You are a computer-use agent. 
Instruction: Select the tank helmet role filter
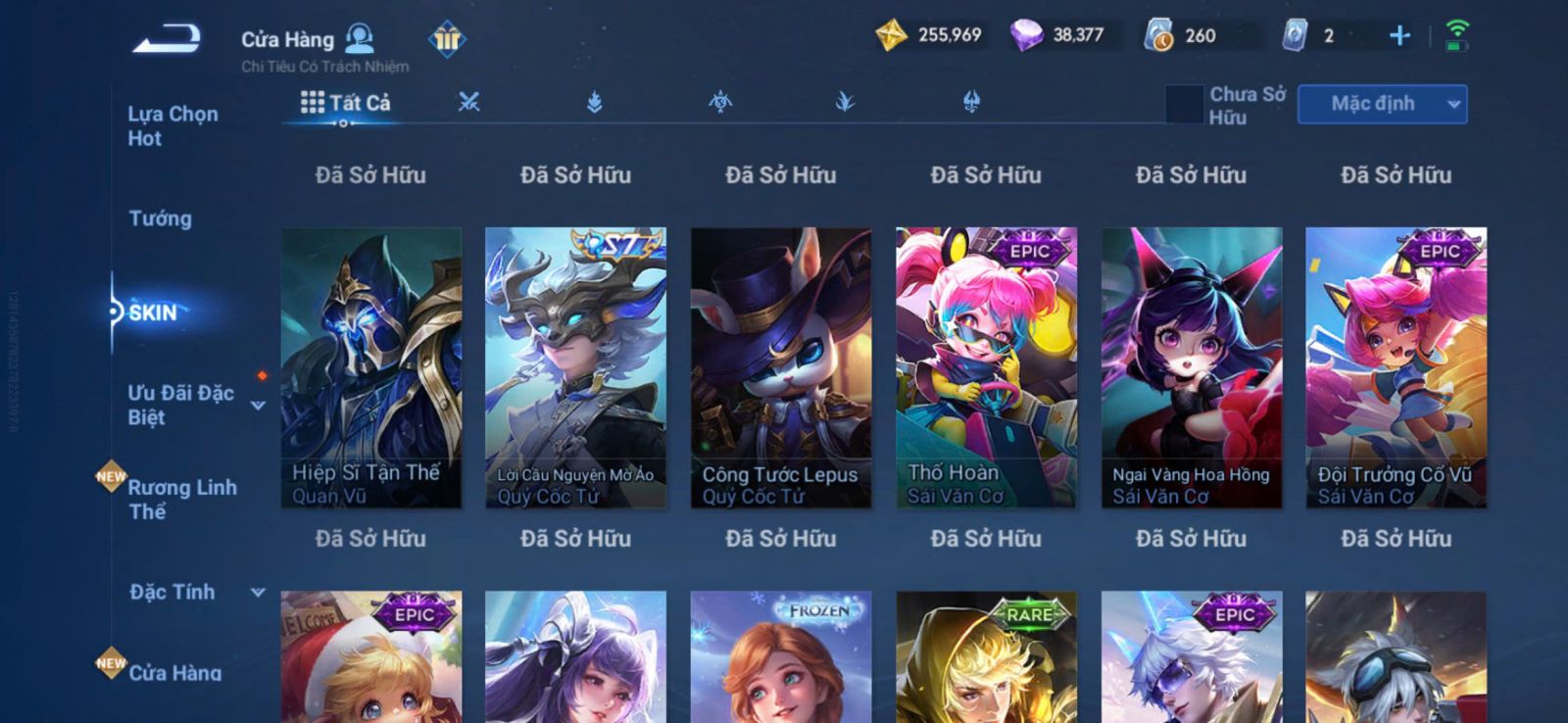pyautogui.click(x=971, y=102)
